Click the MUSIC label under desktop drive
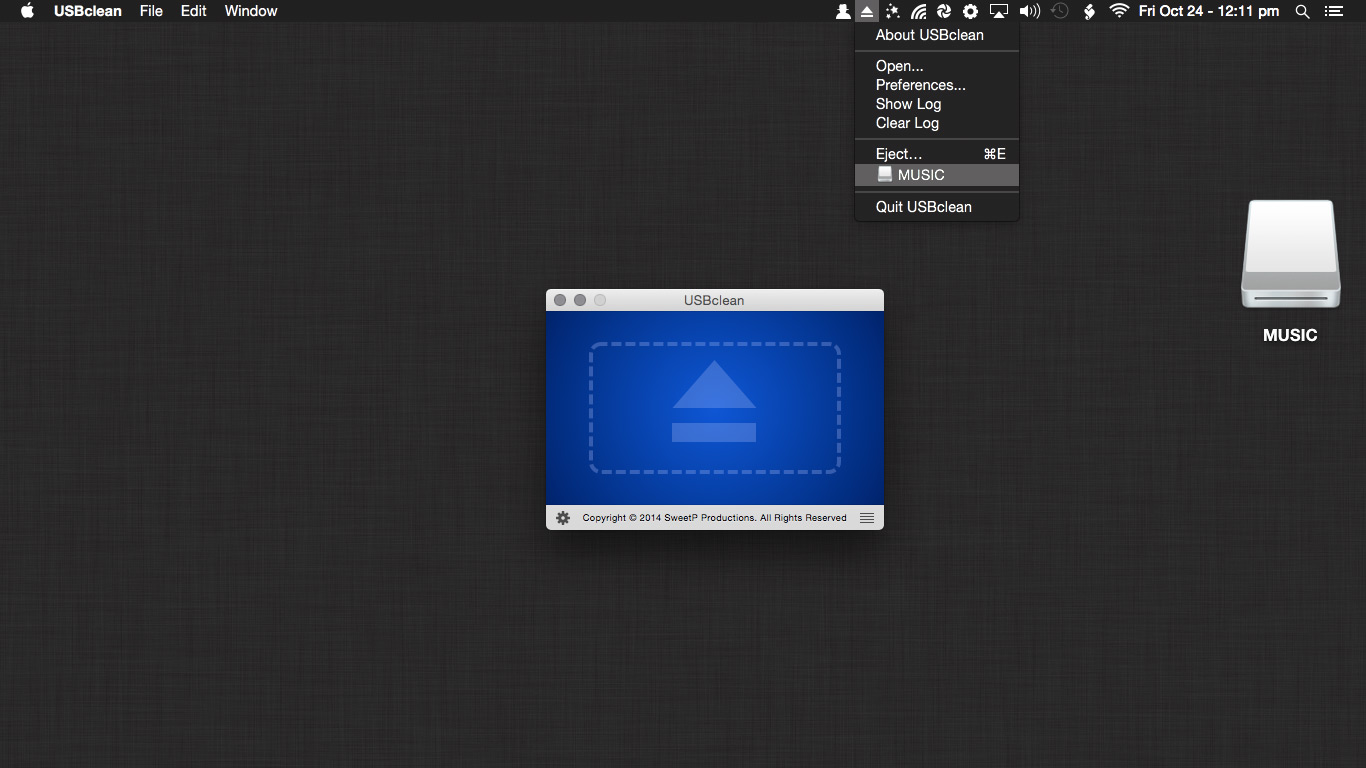This screenshot has height=768, width=1366. coord(1290,335)
